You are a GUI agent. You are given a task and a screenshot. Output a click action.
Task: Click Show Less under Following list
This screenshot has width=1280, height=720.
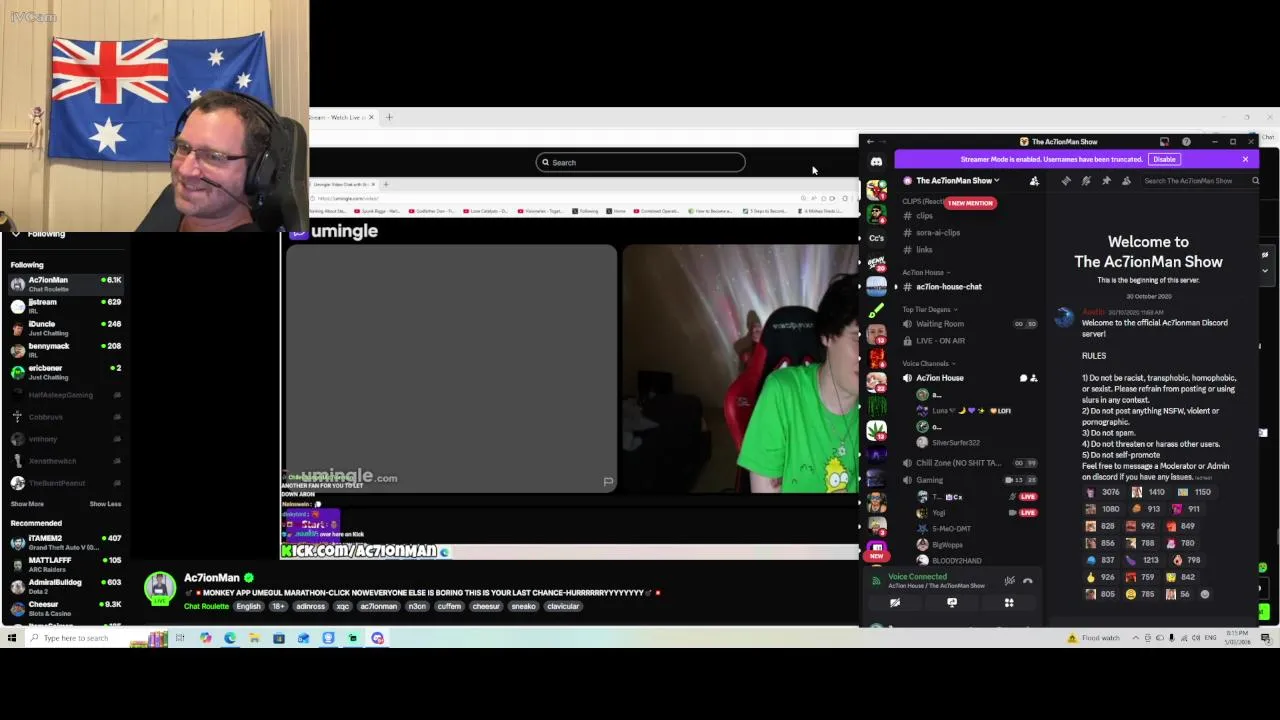click(x=105, y=504)
